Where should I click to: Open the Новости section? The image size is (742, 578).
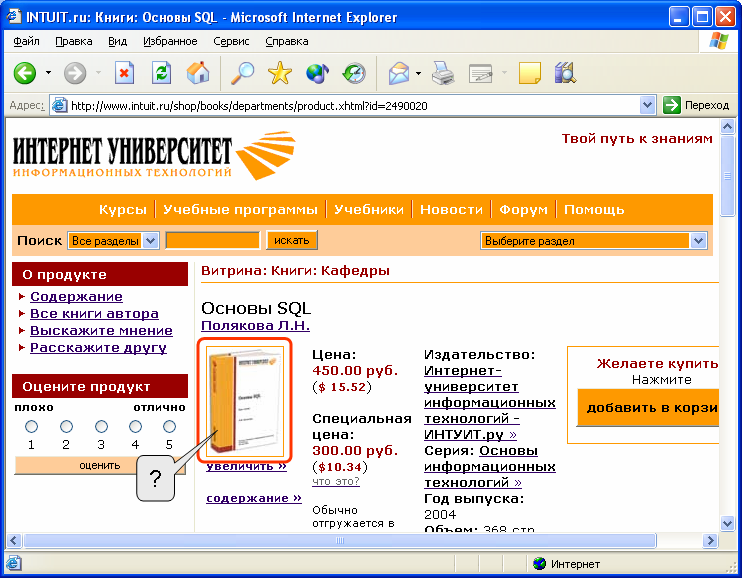point(451,209)
